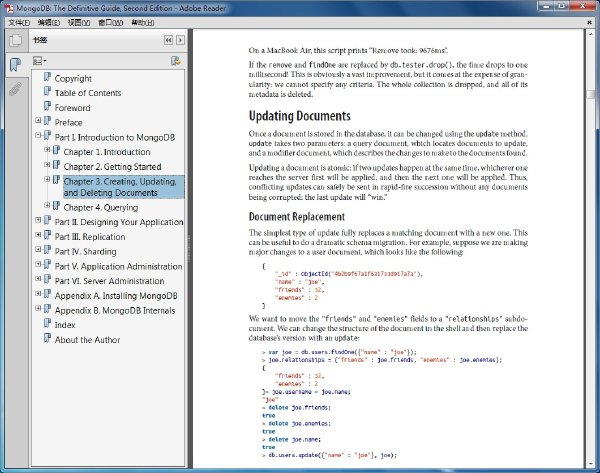Image resolution: width=600 pixels, height=473 pixels.
Task: Select Part I. Introduction to MongoDB
Action: pyautogui.click(x=115, y=137)
